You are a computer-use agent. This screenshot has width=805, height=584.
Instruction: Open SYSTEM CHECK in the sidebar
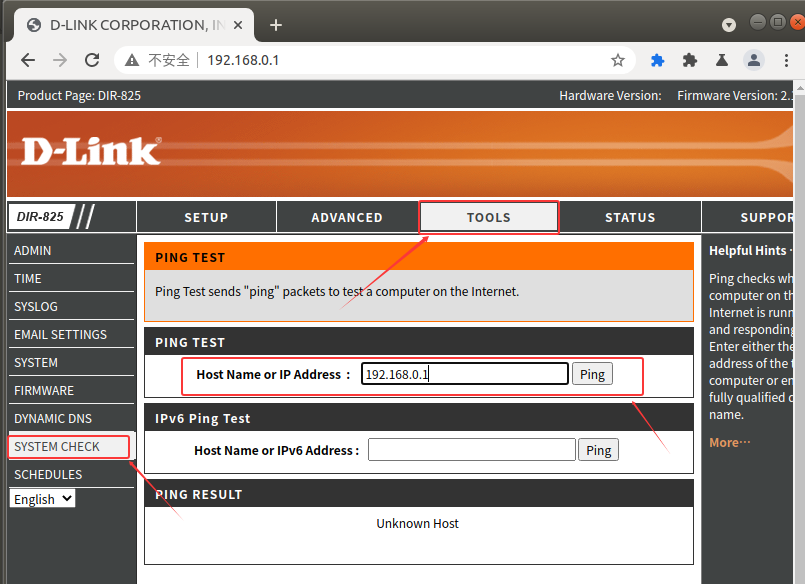(x=69, y=446)
